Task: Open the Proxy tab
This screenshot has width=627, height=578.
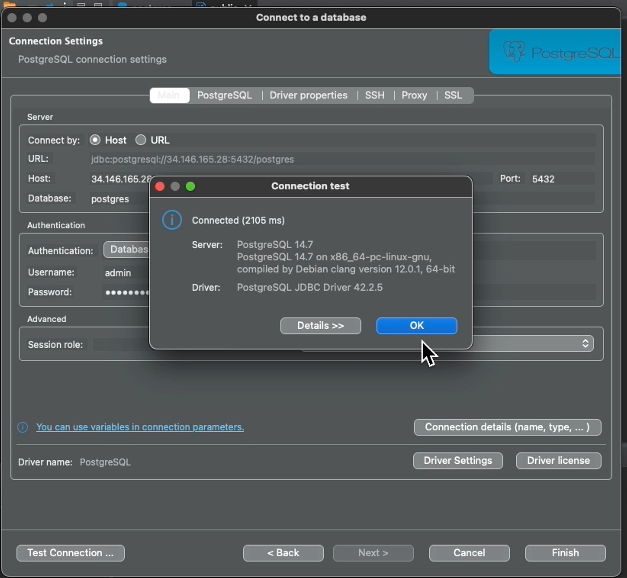Action: coord(414,95)
